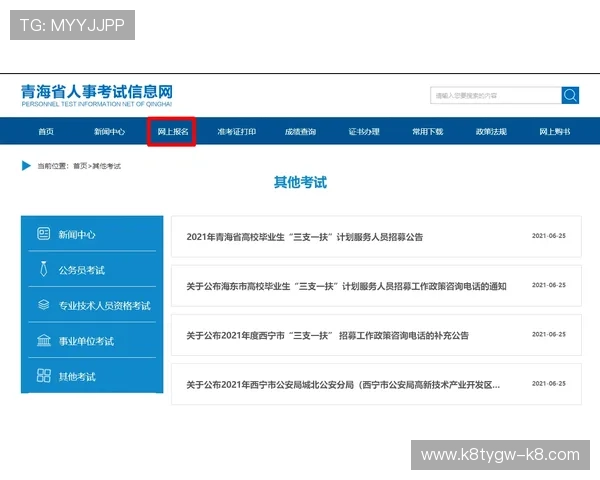Focus the site search input field
Screen dimensions: 600x480
[x=496, y=95]
